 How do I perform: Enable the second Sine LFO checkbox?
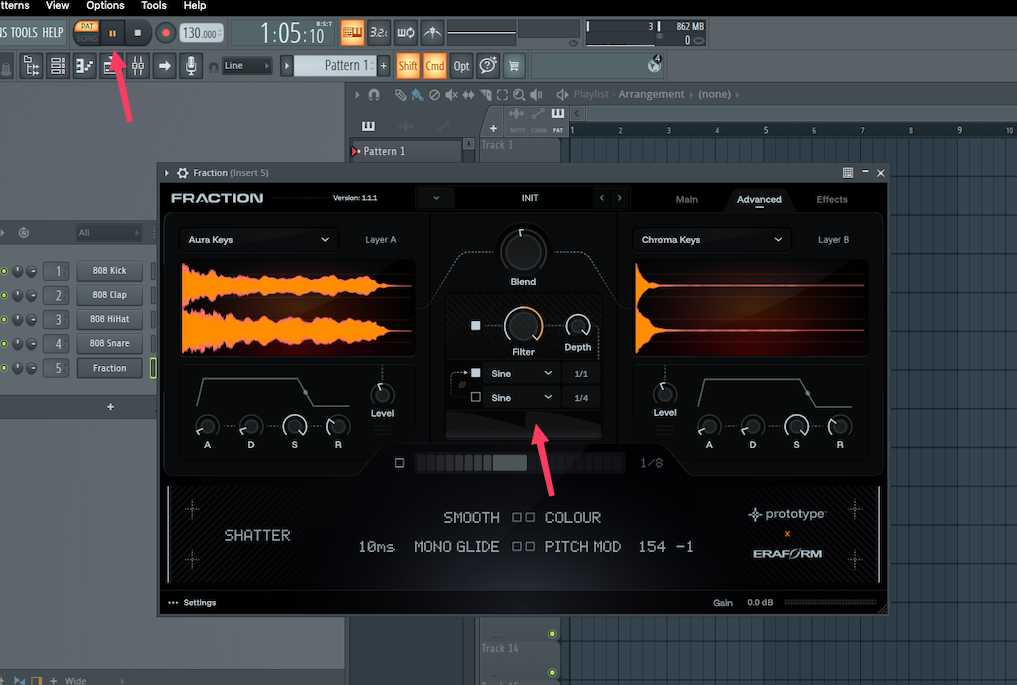point(476,397)
